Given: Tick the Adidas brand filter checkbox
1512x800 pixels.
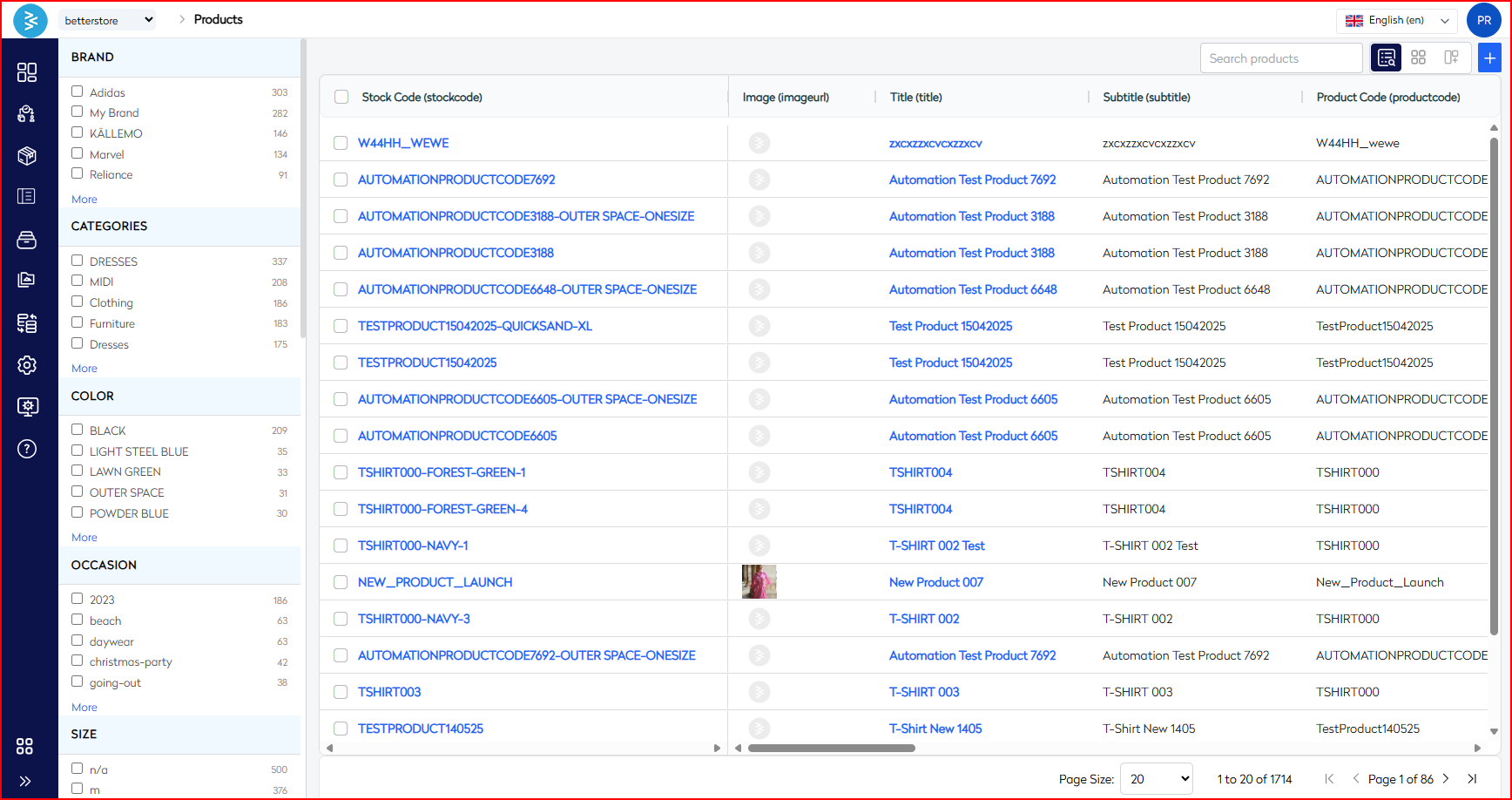Looking at the screenshot, I should [78, 92].
